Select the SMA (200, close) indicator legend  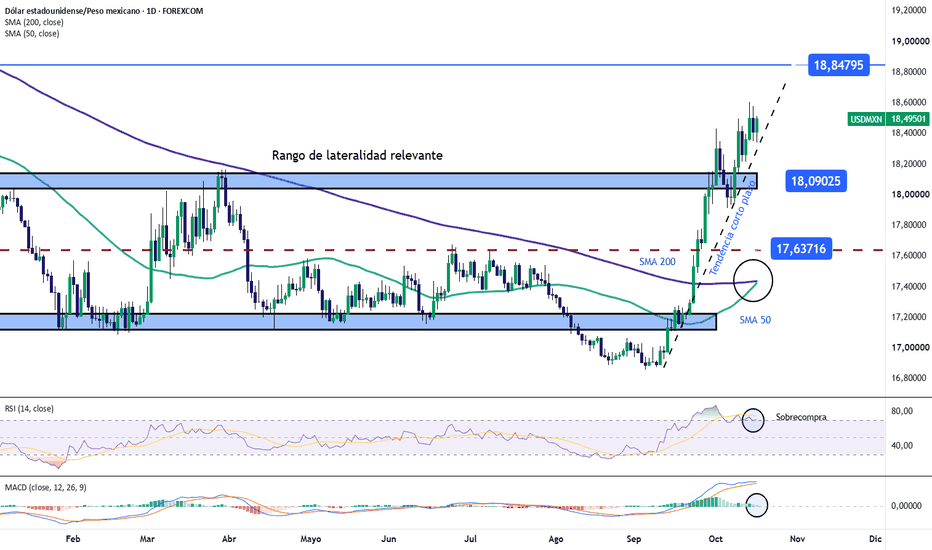[x=34, y=22]
